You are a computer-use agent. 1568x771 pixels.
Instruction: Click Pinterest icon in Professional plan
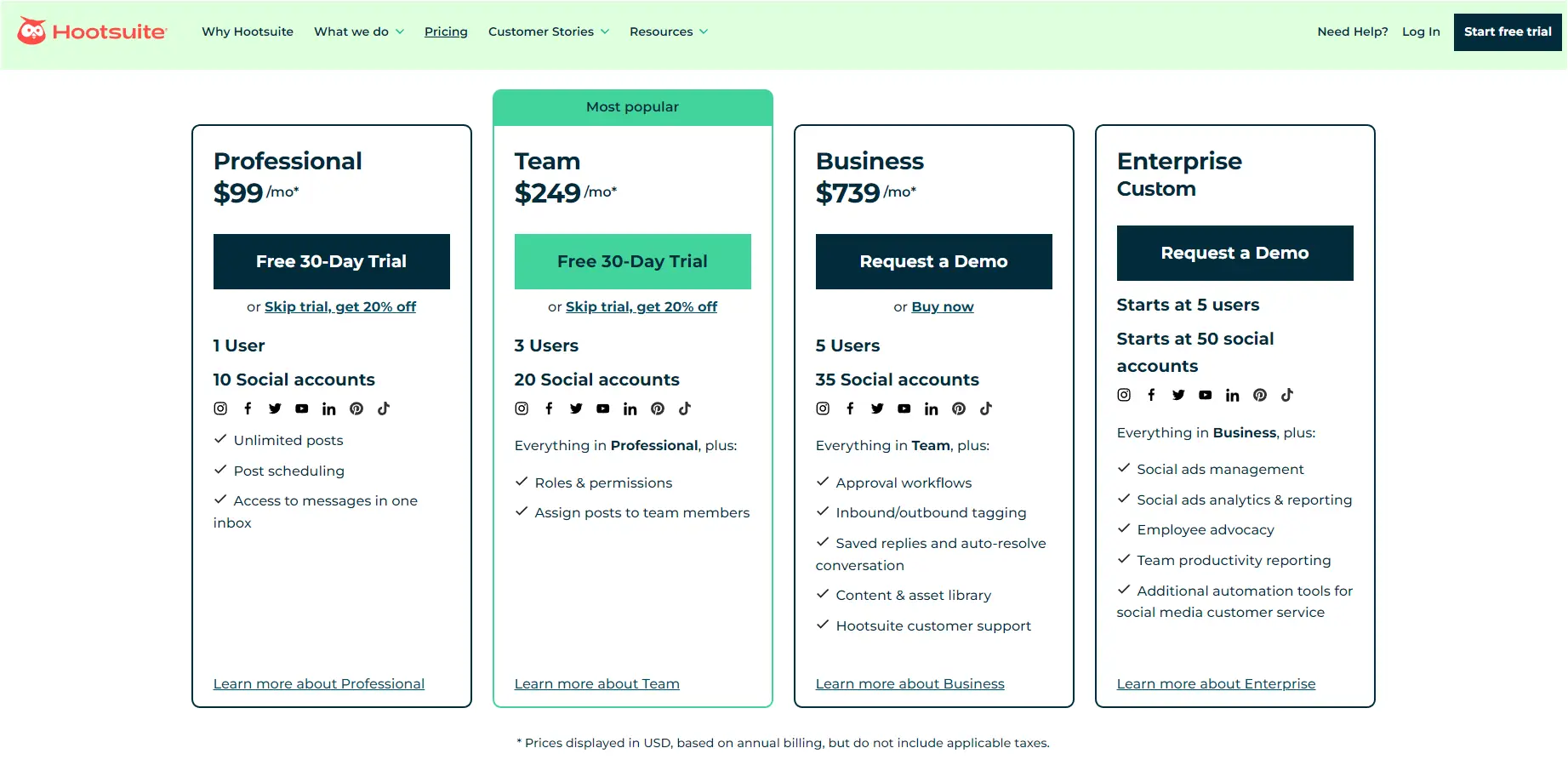point(356,408)
